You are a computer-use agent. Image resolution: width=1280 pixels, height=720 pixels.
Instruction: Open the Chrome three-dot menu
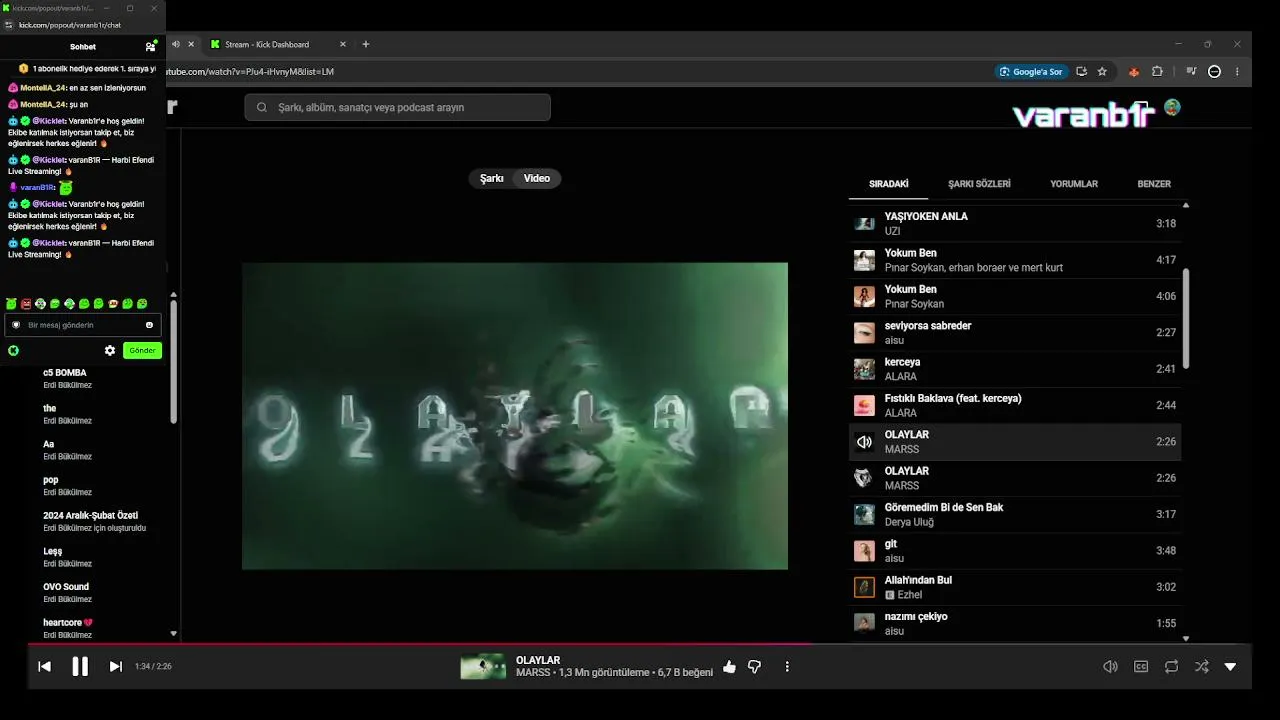click(x=1237, y=72)
